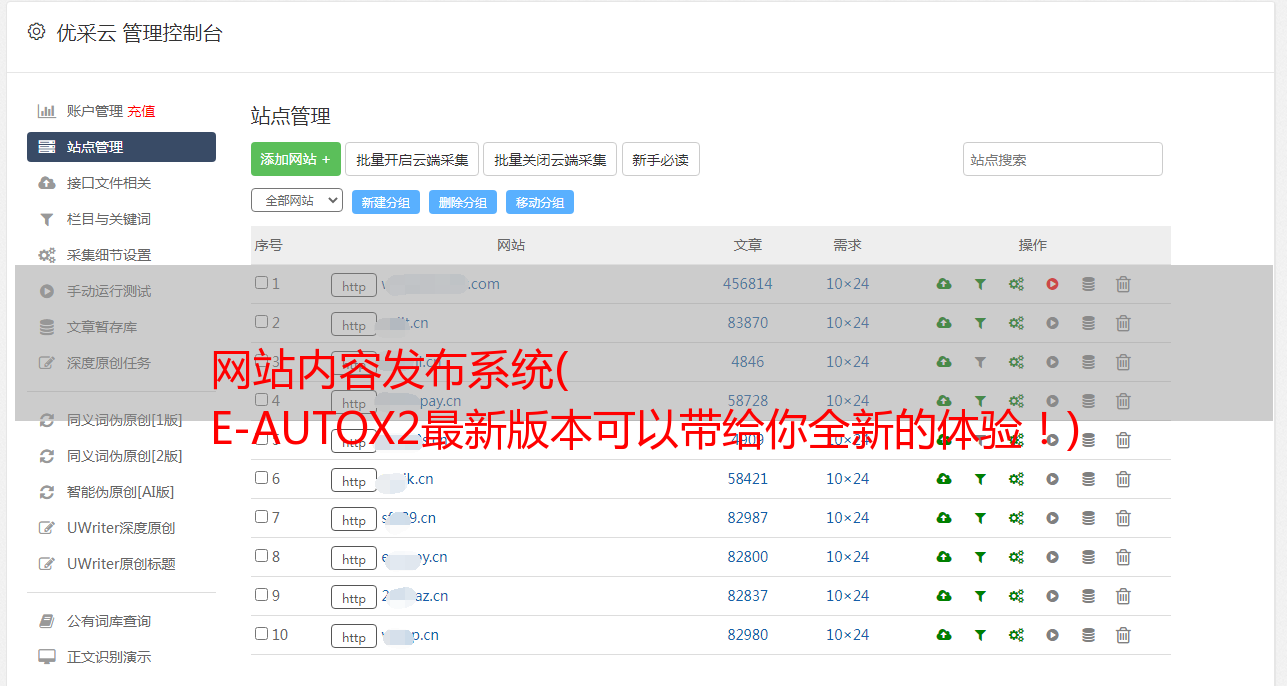Viewport: 1287px width, 686px height.
Task: Click the green 添加网站 + button
Action: click(296, 159)
